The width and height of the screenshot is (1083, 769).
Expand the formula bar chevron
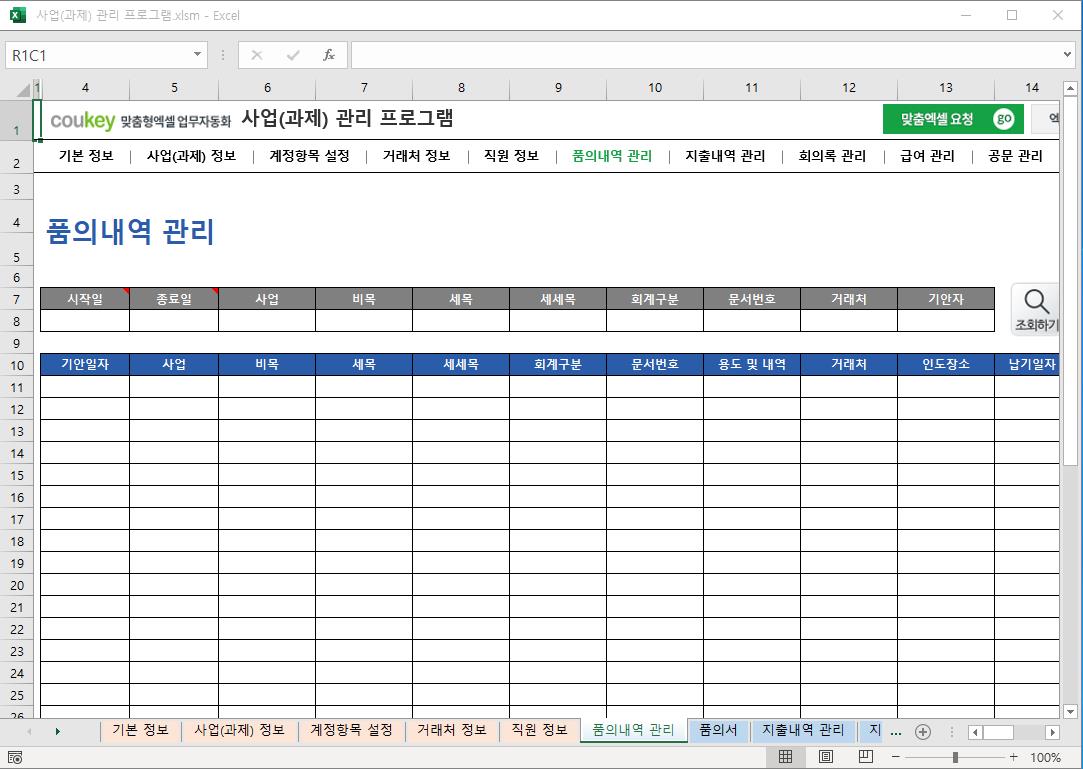pos(1068,55)
